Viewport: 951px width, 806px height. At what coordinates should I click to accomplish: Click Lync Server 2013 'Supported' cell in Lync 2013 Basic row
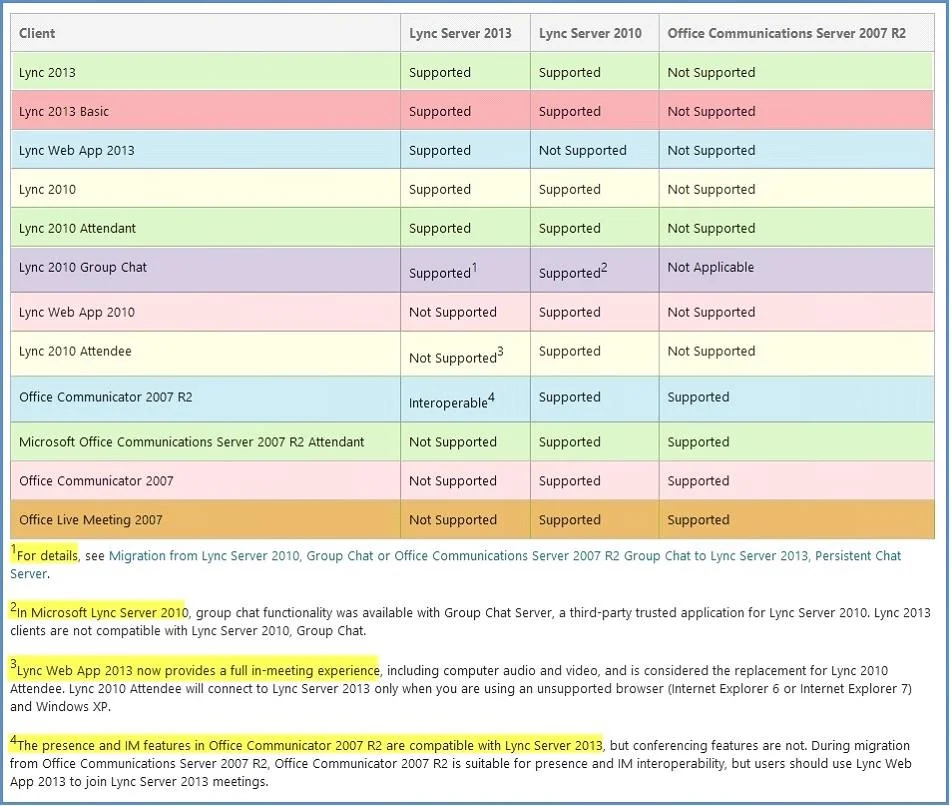point(465,111)
